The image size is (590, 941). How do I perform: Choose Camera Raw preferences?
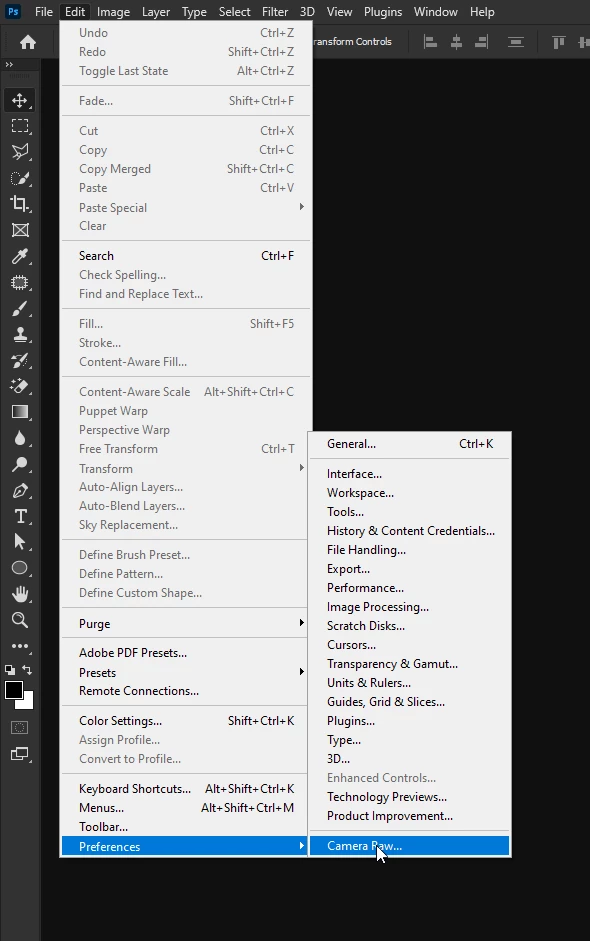click(x=409, y=846)
